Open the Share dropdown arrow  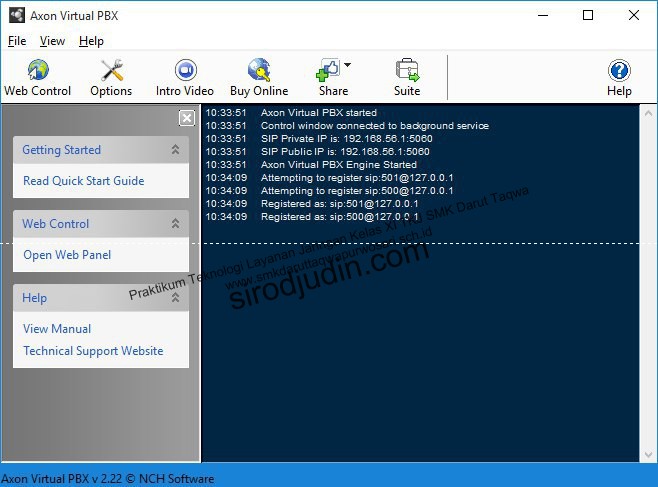[x=347, y=65]
